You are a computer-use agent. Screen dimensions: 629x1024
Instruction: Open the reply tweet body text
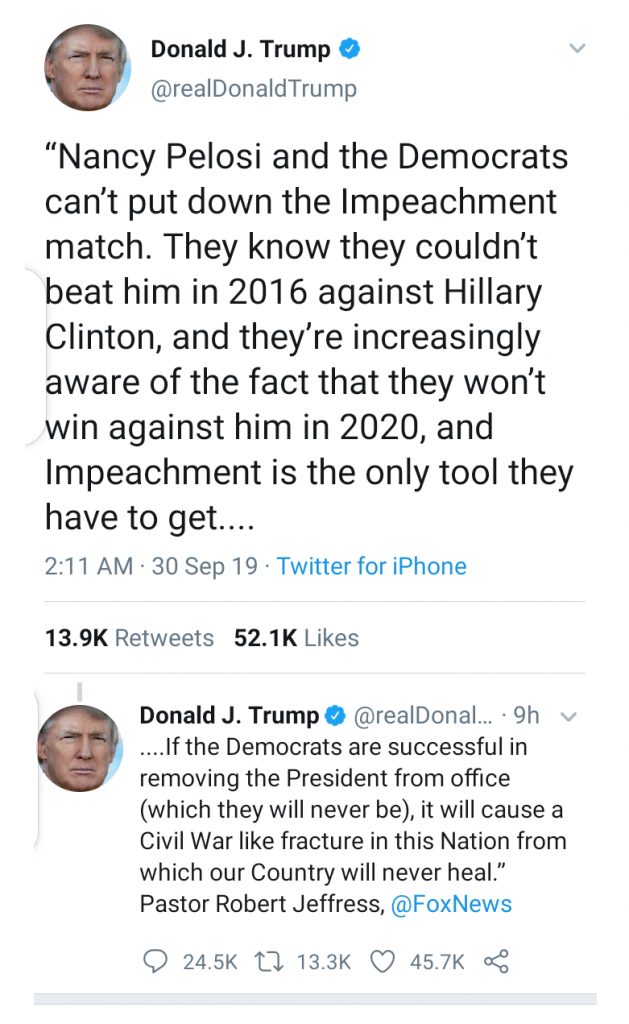(350, 812)
